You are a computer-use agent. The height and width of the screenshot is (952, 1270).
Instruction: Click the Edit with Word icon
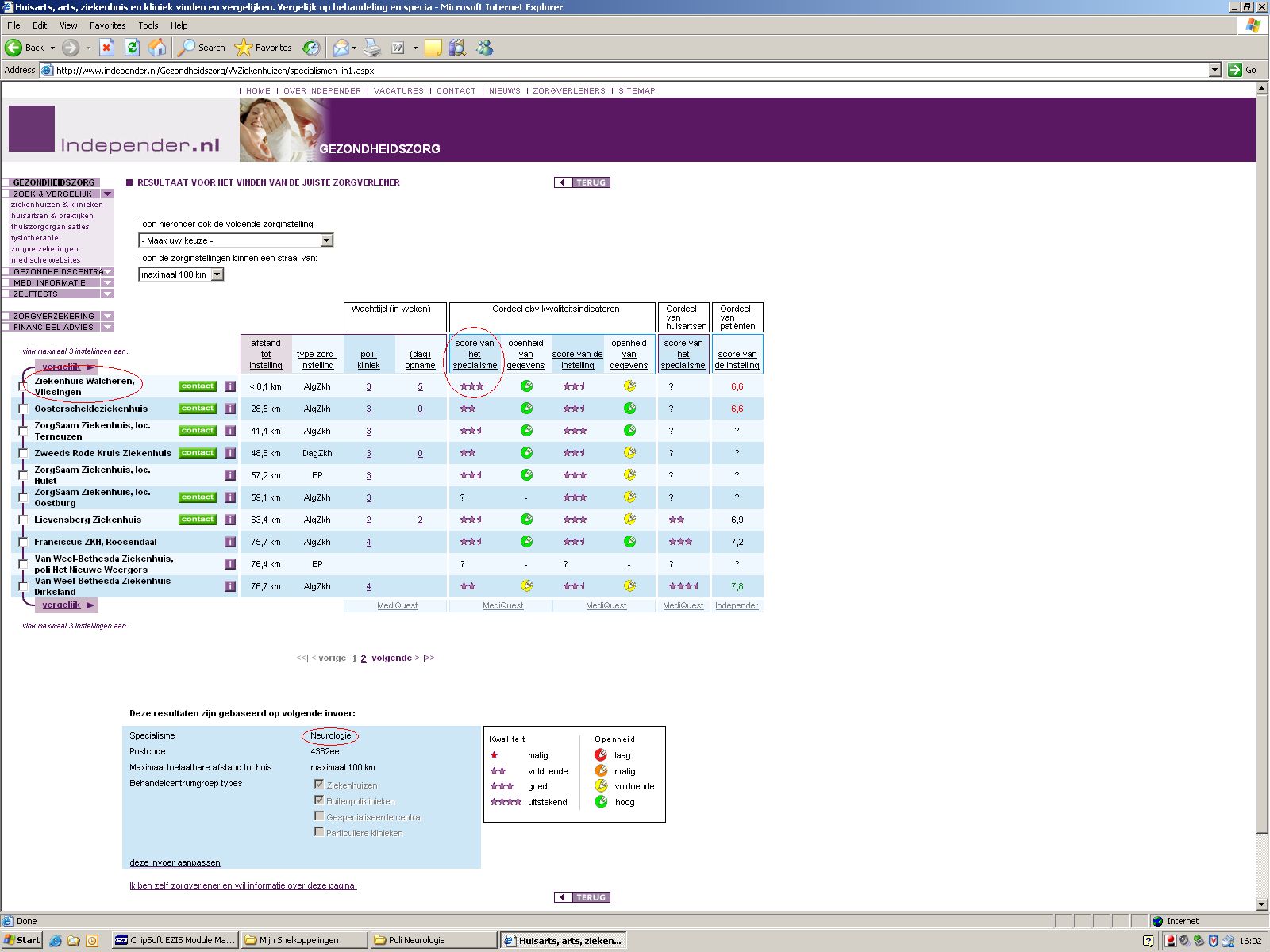pos(398,48)
